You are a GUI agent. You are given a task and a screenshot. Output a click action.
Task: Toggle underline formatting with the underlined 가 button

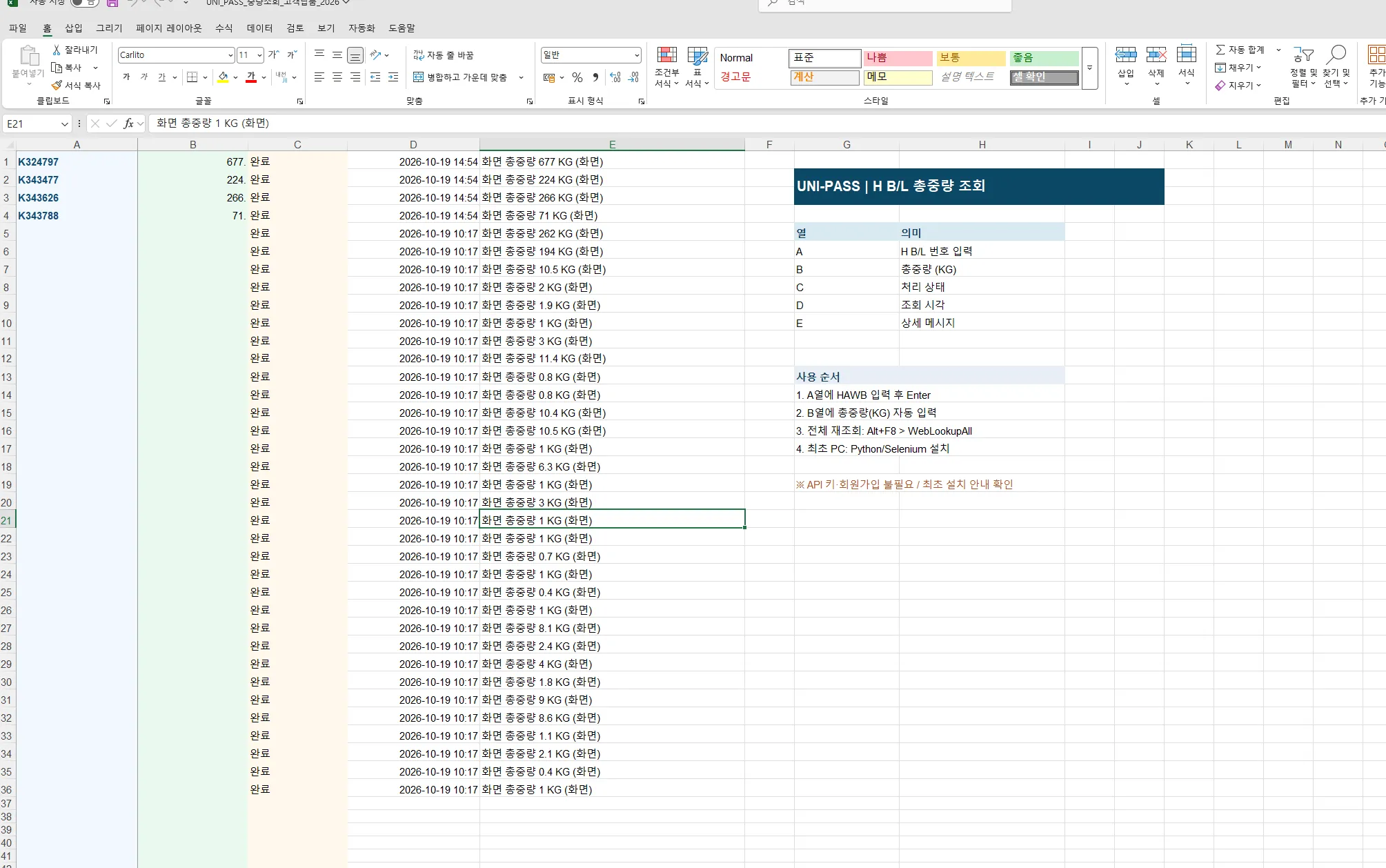tap(162, 77)
